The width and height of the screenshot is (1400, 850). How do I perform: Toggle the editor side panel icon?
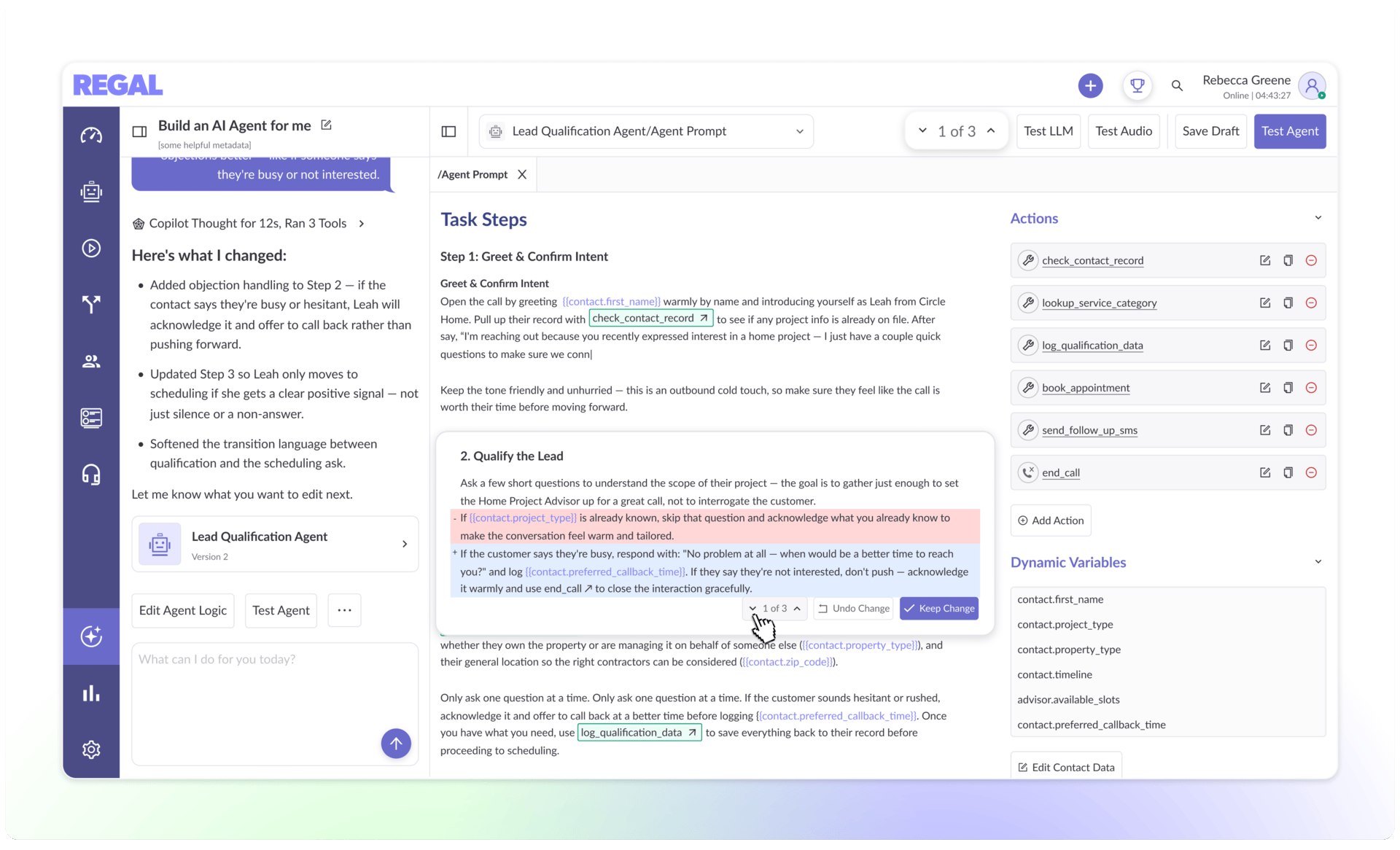pyautogui.click(x=449, y=131)
